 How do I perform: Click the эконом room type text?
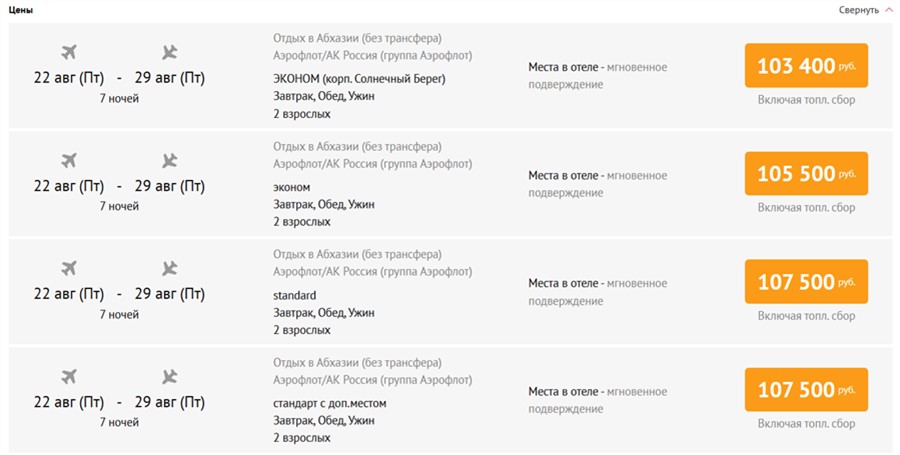click(292, 187)
